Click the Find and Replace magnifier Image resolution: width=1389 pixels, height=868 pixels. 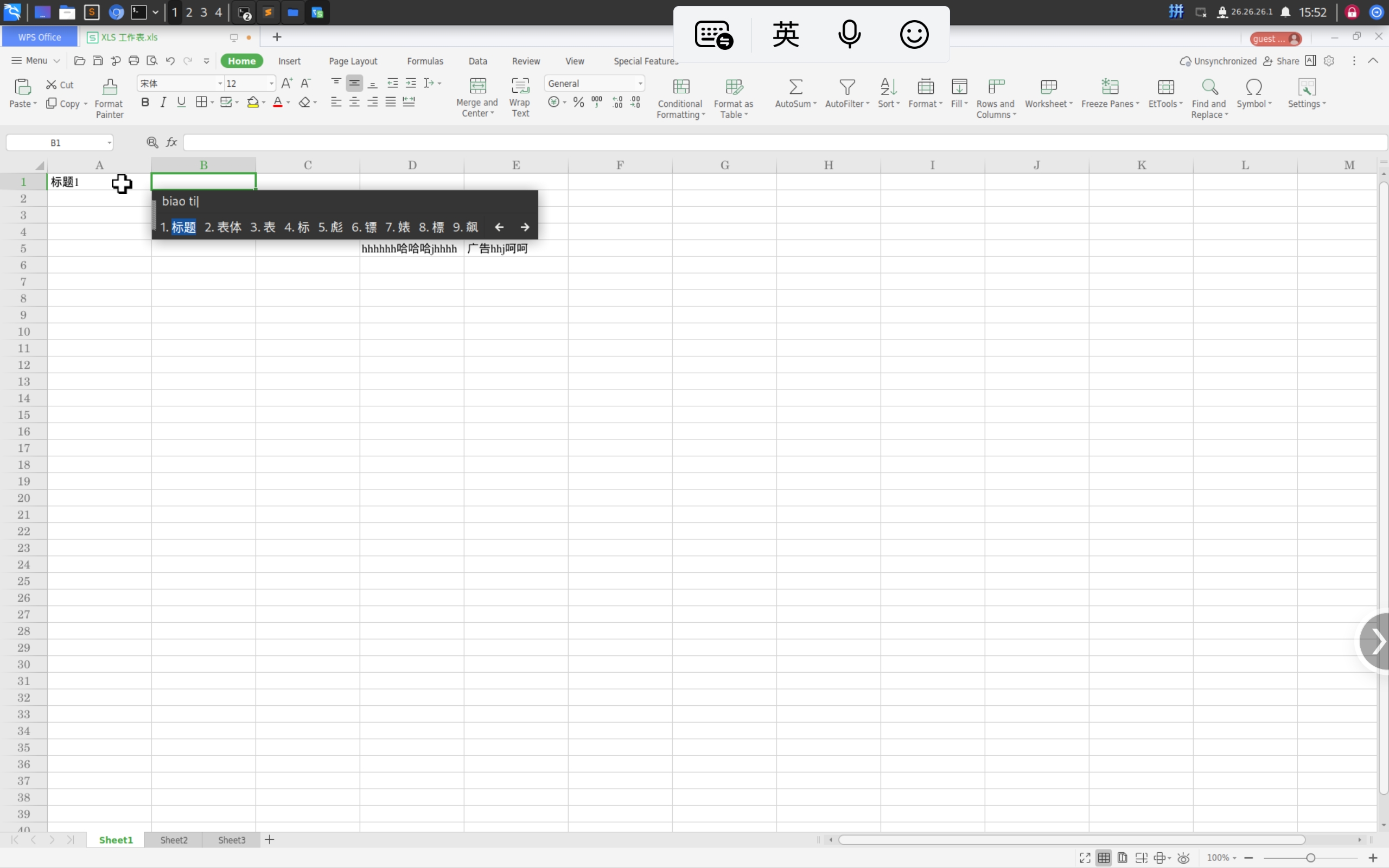(x=1209, y=87)
